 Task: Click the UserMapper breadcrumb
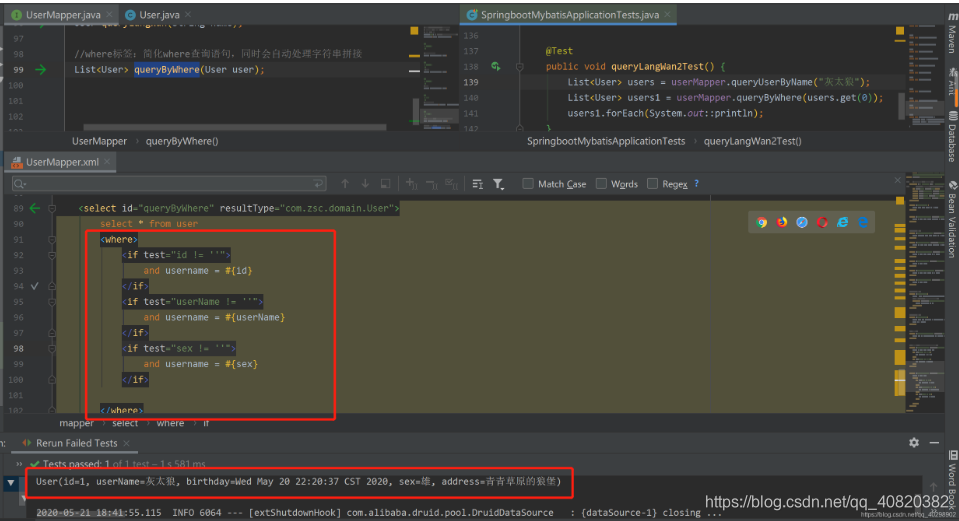tap(99, 141)
